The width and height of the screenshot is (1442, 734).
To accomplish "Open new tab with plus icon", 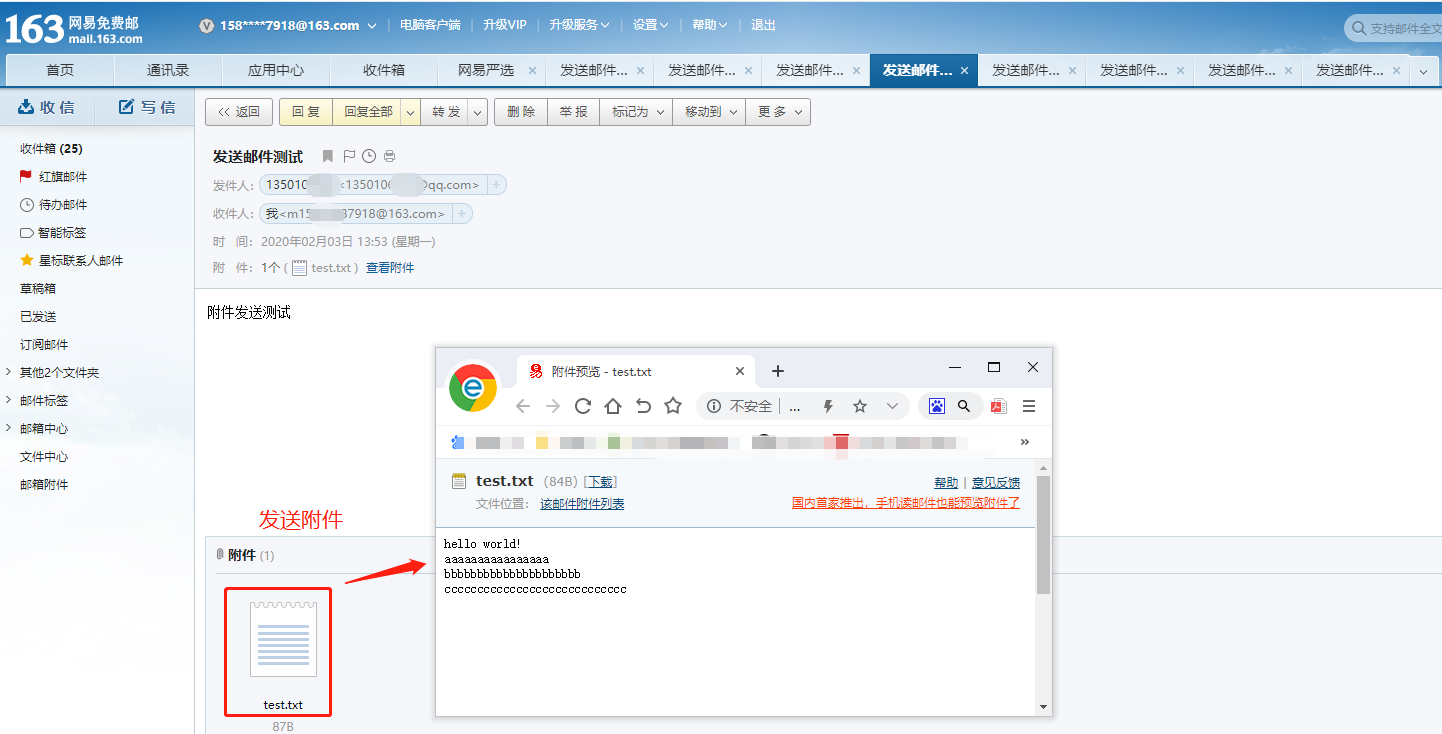I will [778, 371].
